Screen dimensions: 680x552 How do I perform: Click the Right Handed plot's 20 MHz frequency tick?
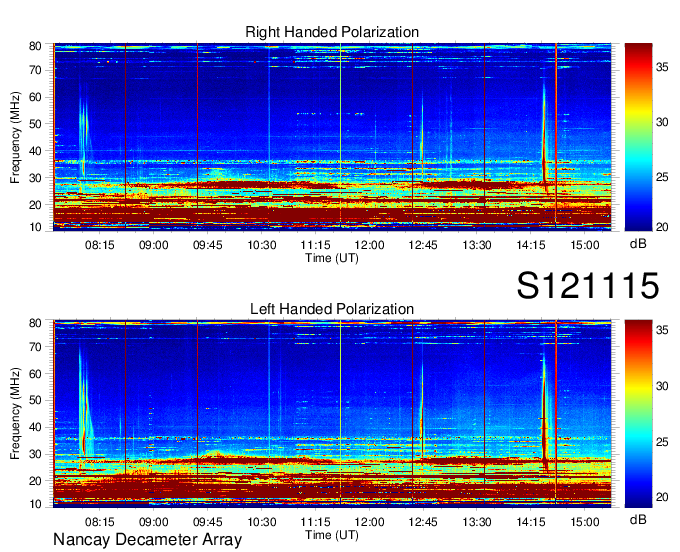pyautogui.click(x=35, y=205)
